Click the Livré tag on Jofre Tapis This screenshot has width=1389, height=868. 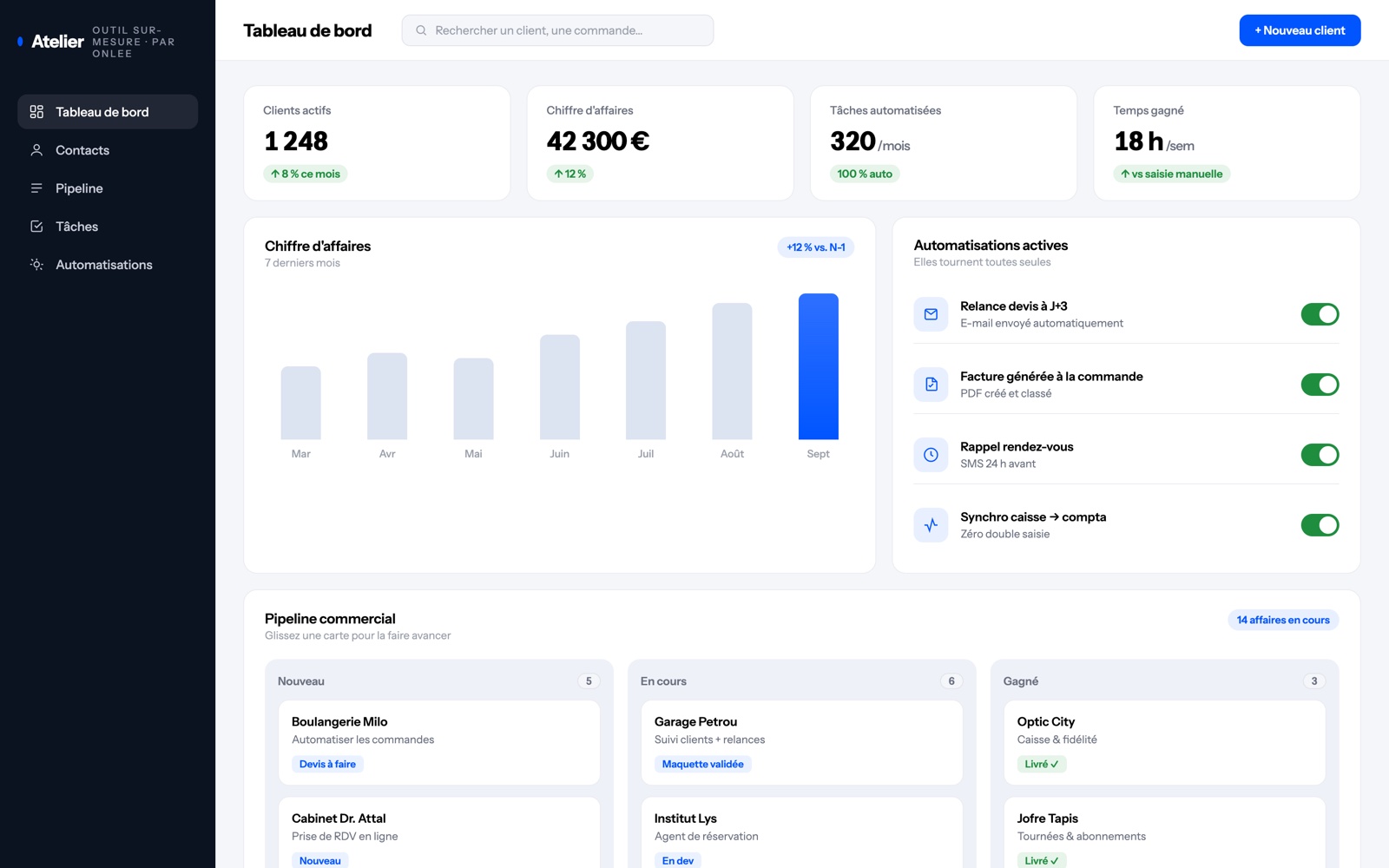click(x=1042, y=860)
